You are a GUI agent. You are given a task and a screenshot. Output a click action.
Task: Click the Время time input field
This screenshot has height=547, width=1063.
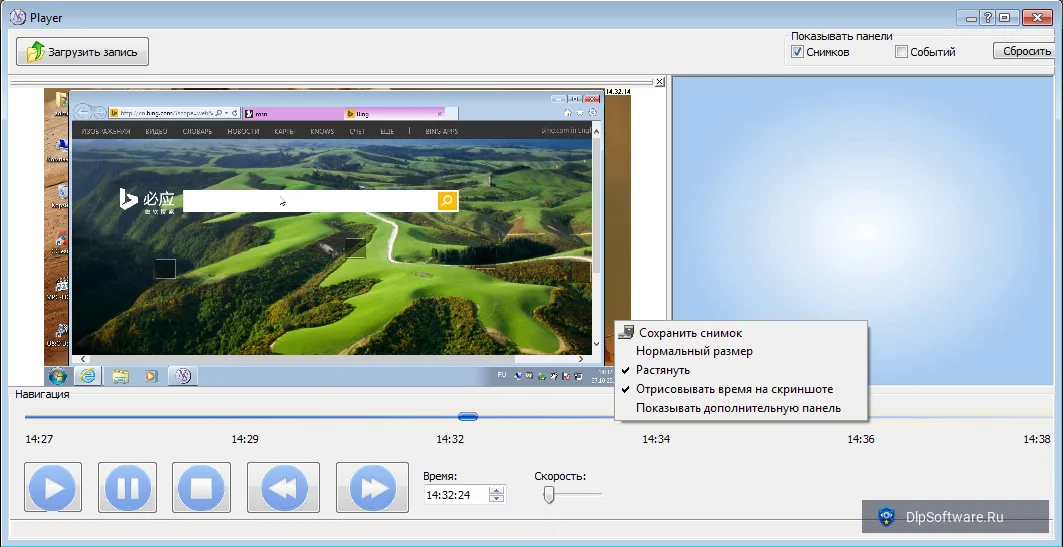[x=456, y=495]
